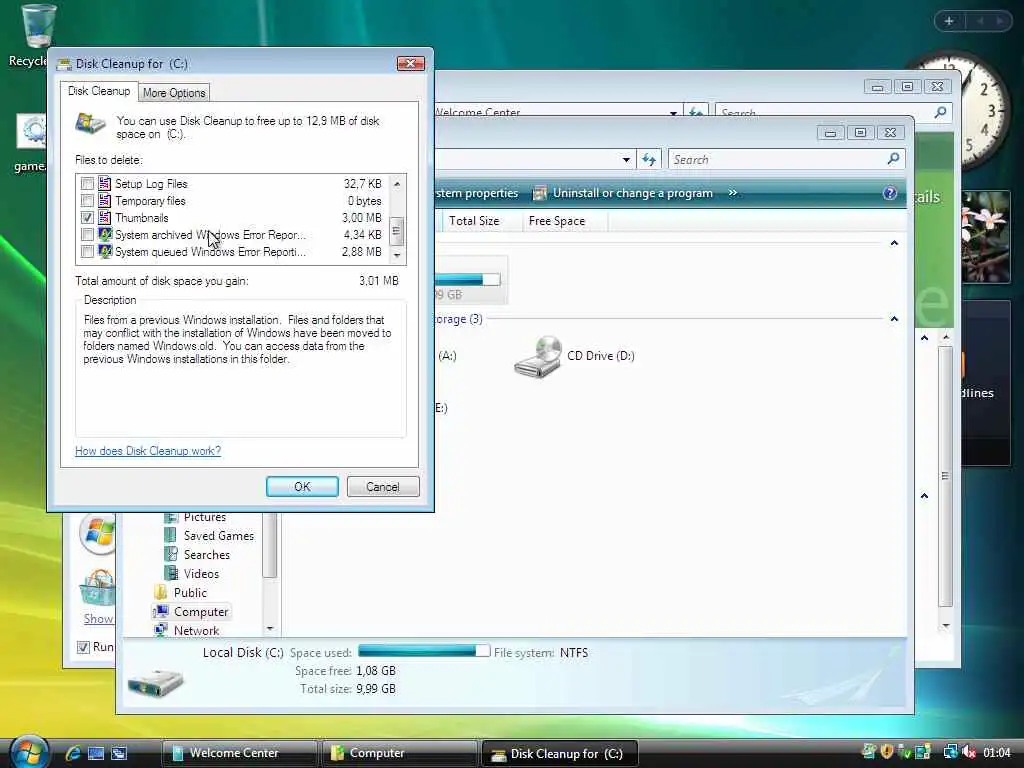Expand the toolbar overflow chevron in Computer window
The height and width of the screenshot is (768, 1024).
pos(733,193)
